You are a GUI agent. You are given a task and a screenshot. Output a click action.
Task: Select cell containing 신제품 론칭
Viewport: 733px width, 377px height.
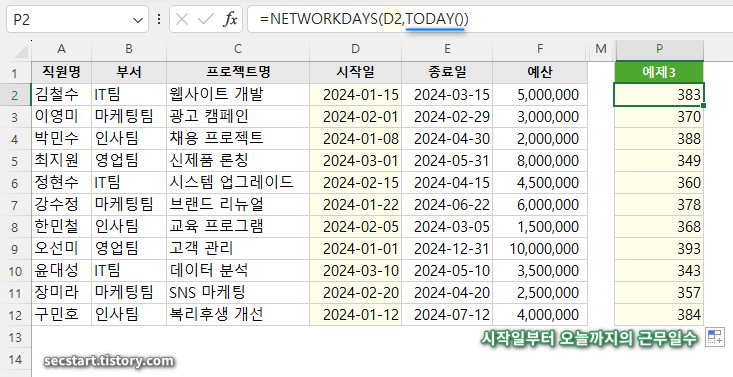click(238, 161)
